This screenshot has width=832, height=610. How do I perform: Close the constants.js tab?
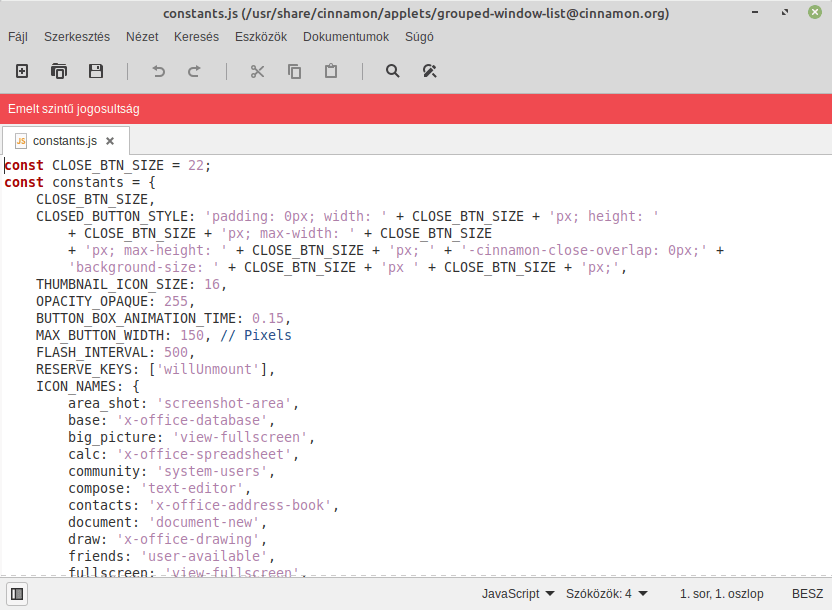(110, 141)
